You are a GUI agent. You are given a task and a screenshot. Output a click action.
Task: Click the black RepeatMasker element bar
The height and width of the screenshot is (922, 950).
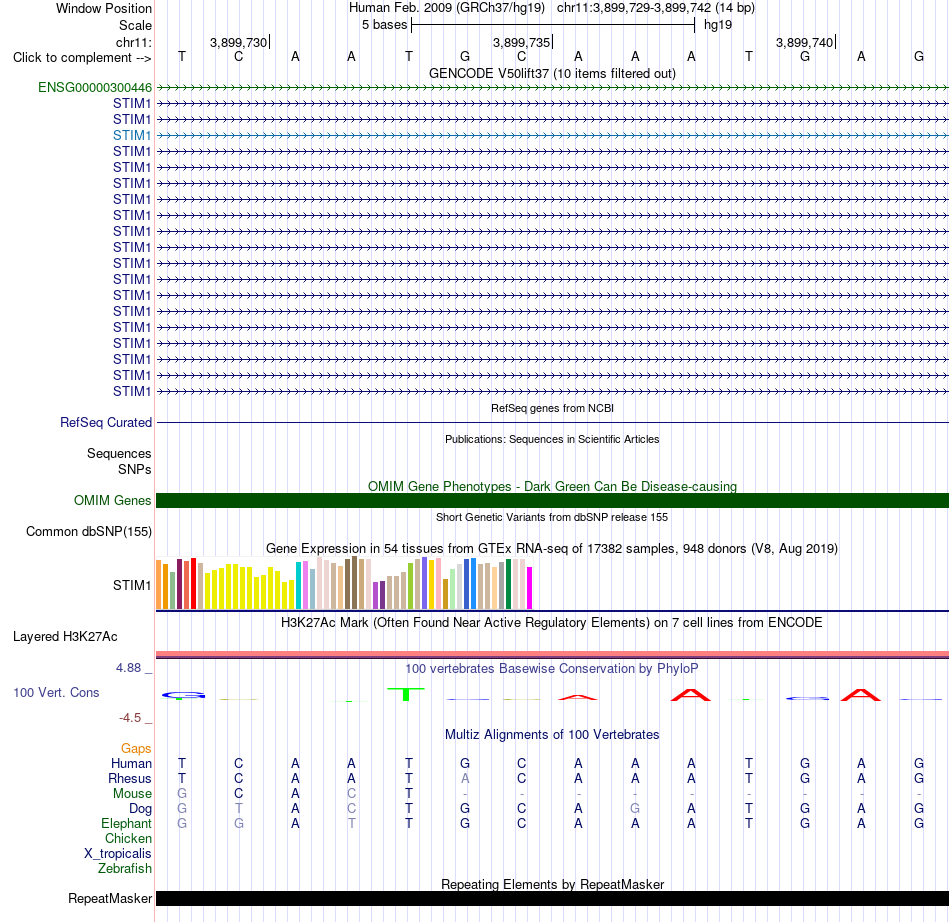pyautogui.click(x=552, y=898)
